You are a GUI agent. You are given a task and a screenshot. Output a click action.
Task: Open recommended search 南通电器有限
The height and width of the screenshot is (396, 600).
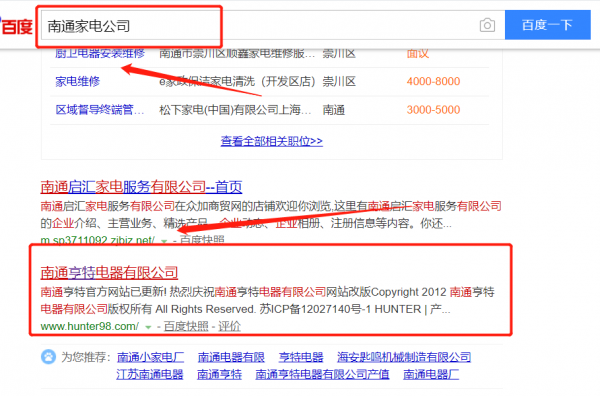(x=231, y=357)
